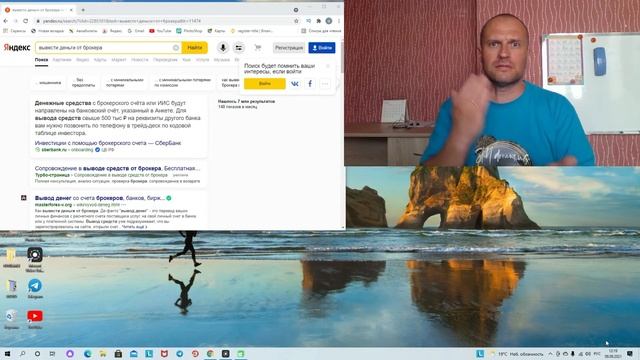
Task: Select the Поиск tab under search bar
Action: coord(41,60)
